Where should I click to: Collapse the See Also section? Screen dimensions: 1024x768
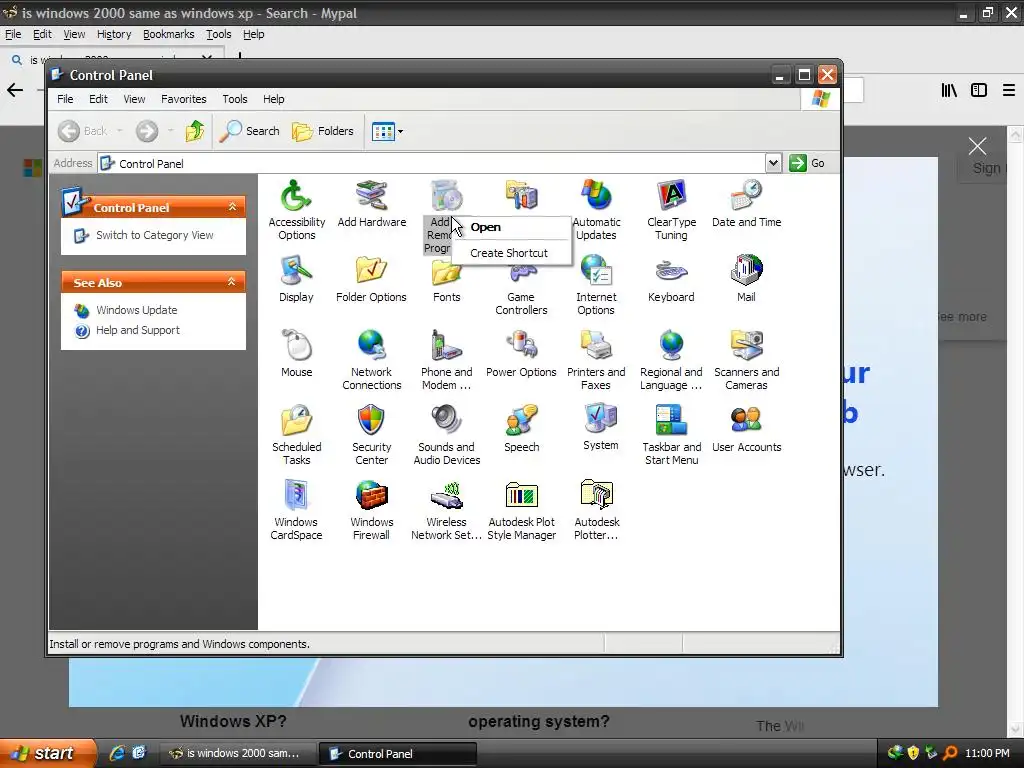point(231,282)
